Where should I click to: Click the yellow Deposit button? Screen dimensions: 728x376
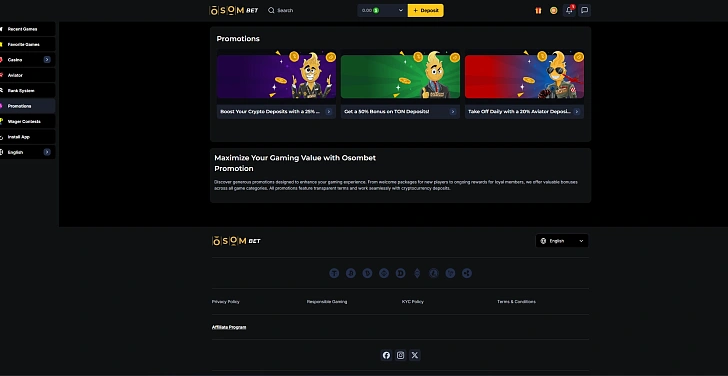(425, 10)
